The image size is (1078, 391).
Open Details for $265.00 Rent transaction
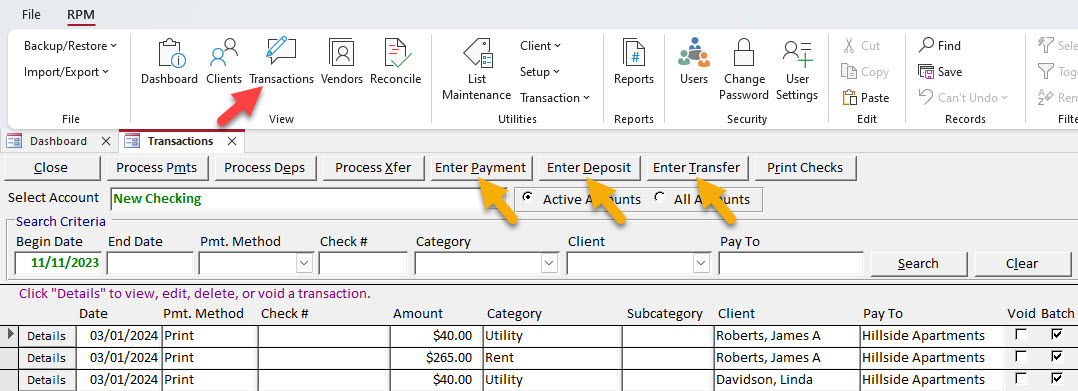tap(46, 357)
